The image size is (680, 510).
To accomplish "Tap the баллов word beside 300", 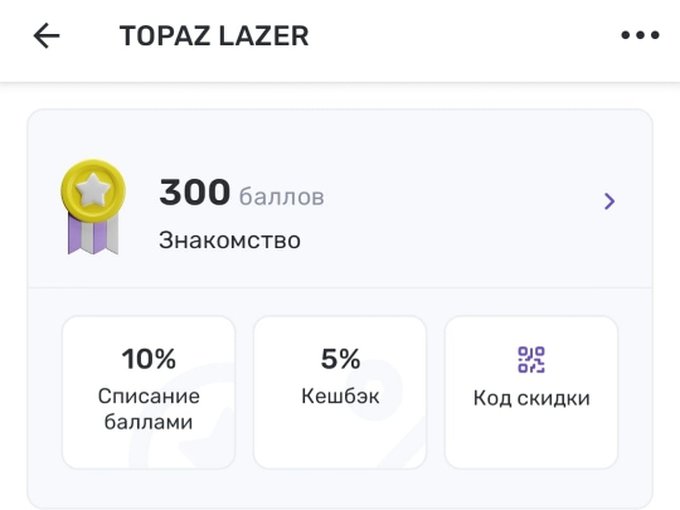I will pos(281,197).
